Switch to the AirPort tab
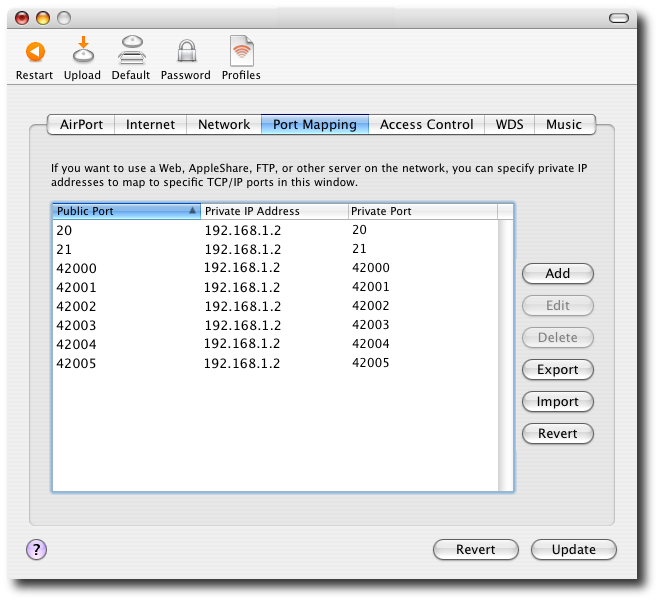The height and width of the screenshot is (602, 660). pyautogui.click(x=81, y=125)
